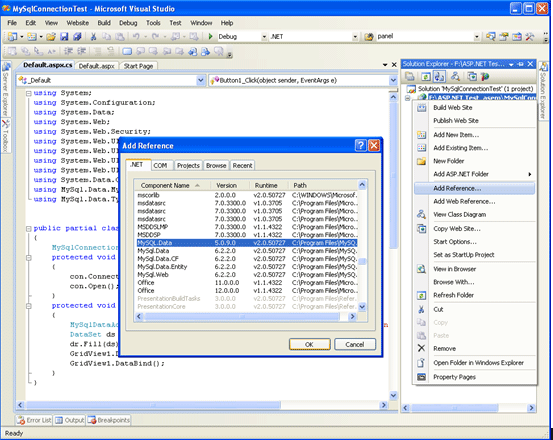Image resolution: width=553 pixels, height=440 pixels.
Task: Open the Output tab at bottom
Action: click(70, 420)
